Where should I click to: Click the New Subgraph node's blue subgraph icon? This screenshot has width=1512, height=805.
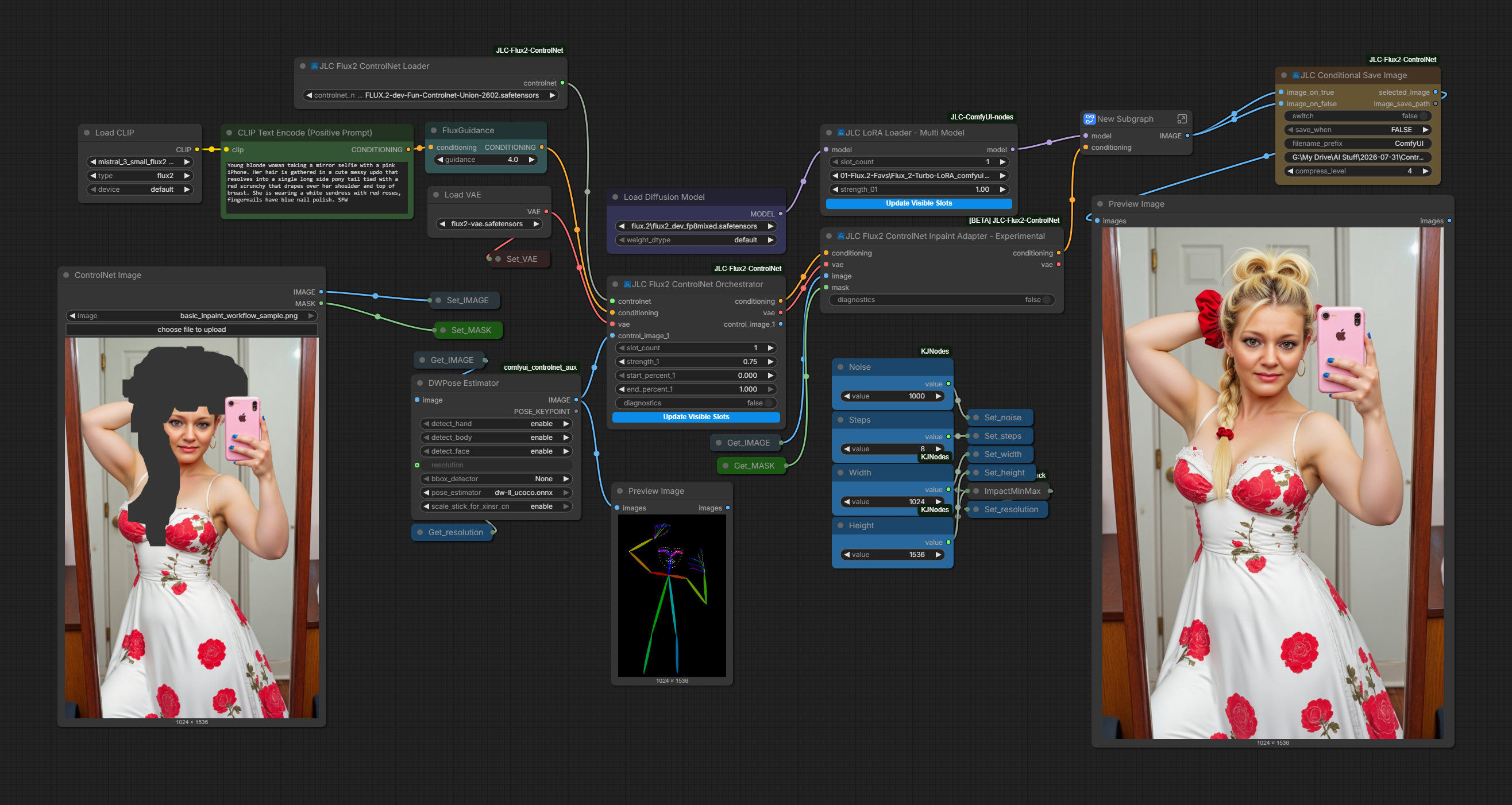click(x=1089, y=119)
